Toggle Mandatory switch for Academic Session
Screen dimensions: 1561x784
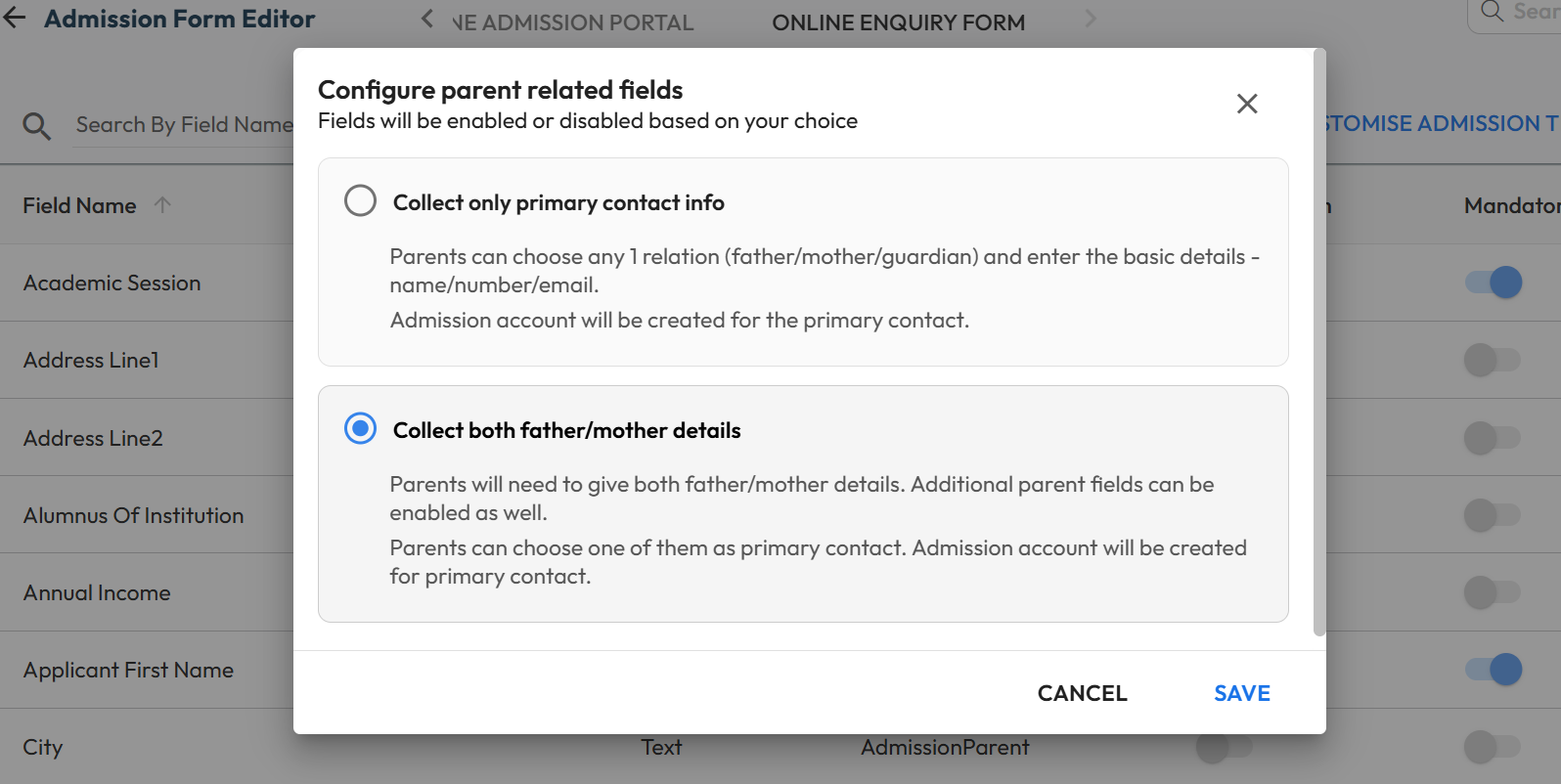click(x=1493, y=283)
